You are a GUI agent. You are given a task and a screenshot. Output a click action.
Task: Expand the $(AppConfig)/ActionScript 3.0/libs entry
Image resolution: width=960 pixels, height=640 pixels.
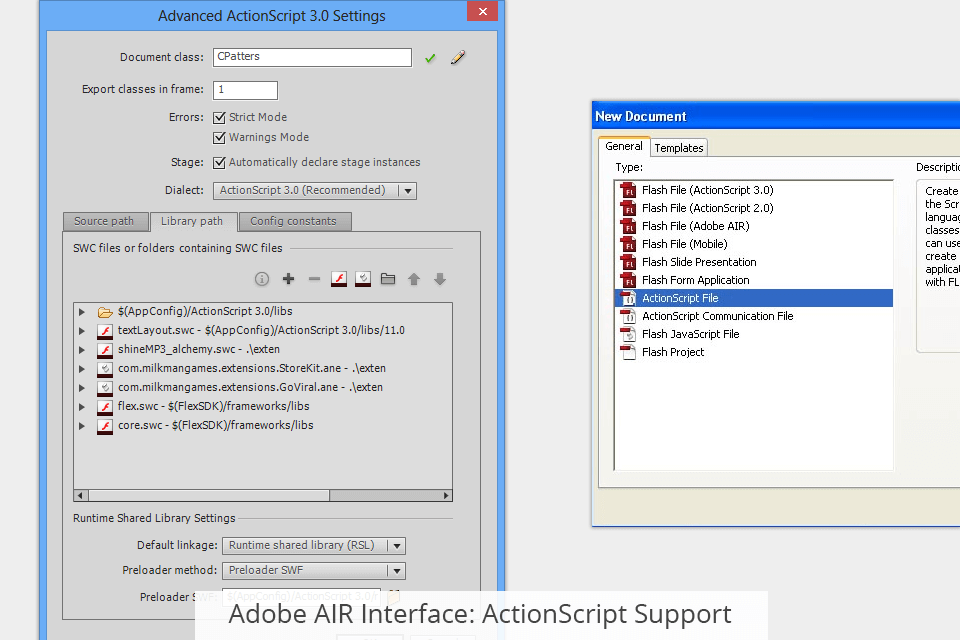point(82,312)
